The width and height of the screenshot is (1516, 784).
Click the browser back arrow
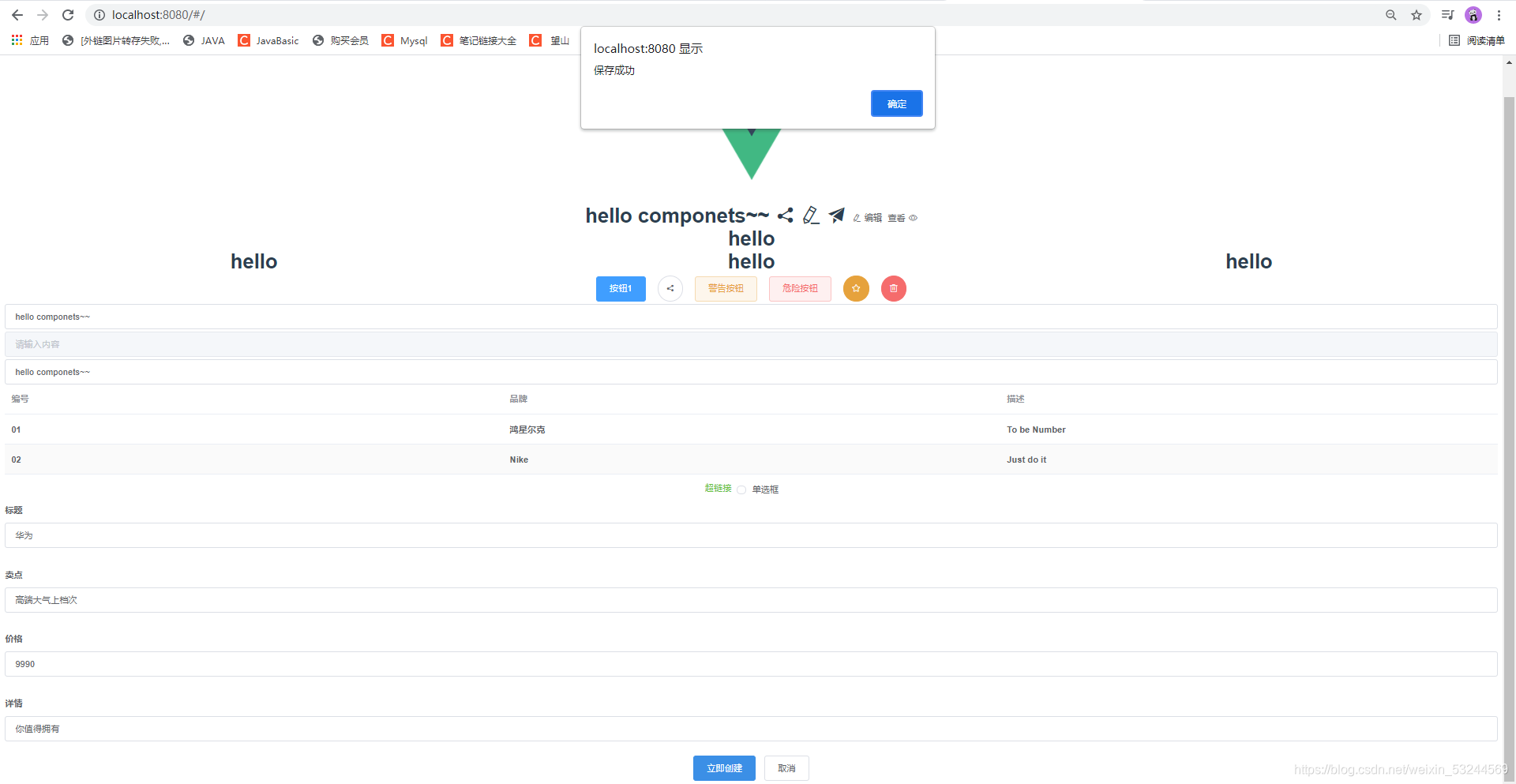click(17, 15)
